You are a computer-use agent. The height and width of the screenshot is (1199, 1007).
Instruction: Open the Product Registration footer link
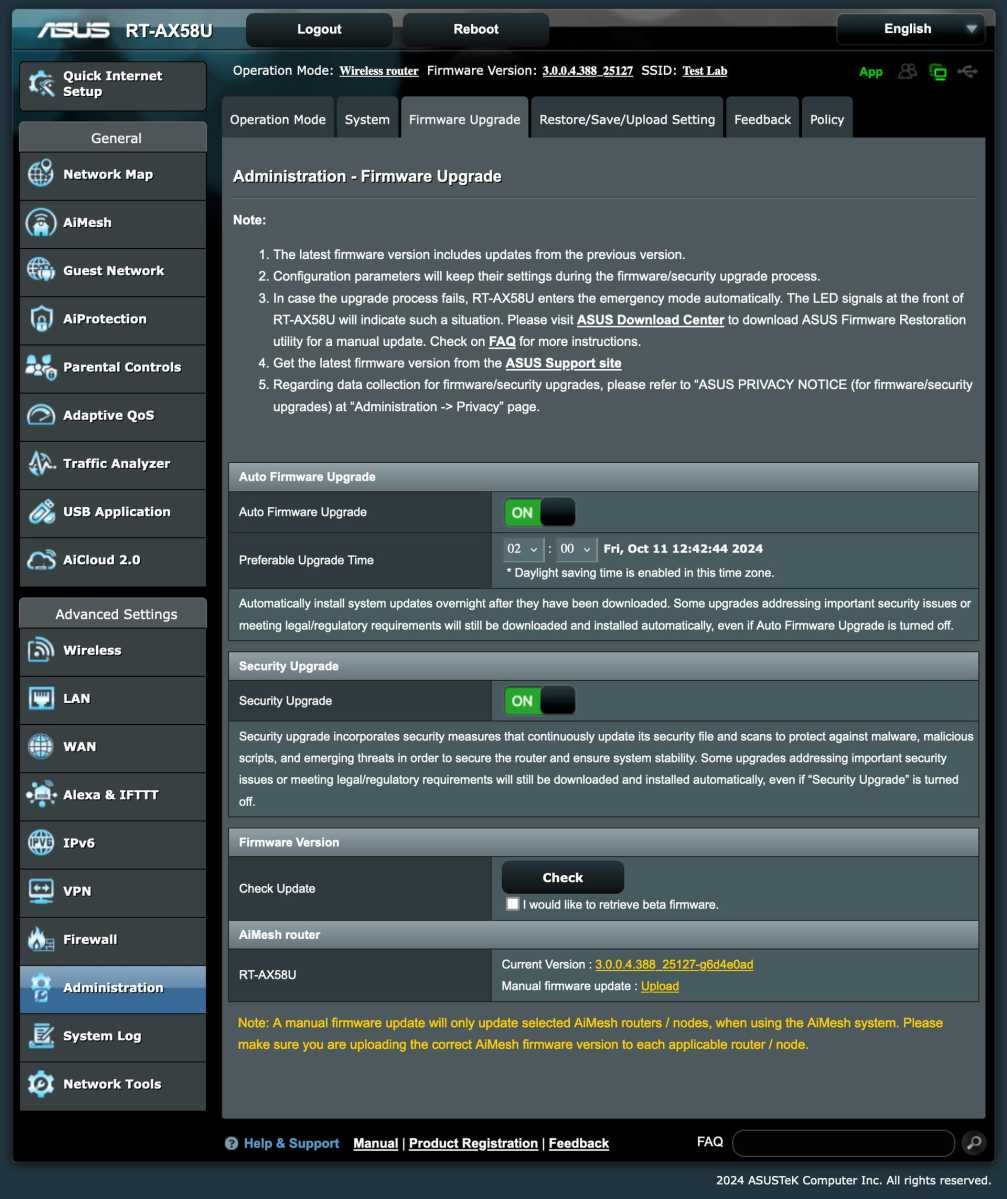pos(473,1143)
